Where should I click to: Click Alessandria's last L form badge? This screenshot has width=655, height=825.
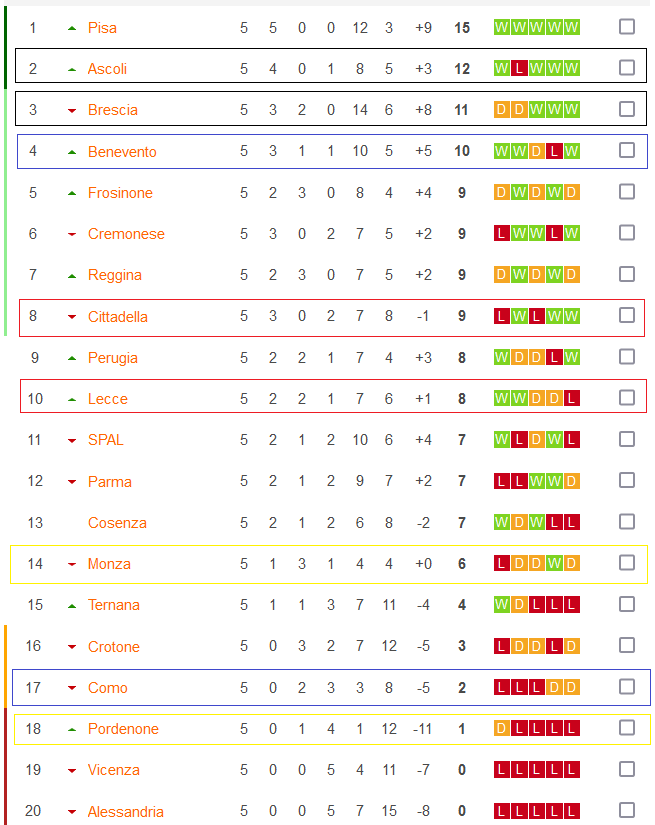(x=571, y=811)
